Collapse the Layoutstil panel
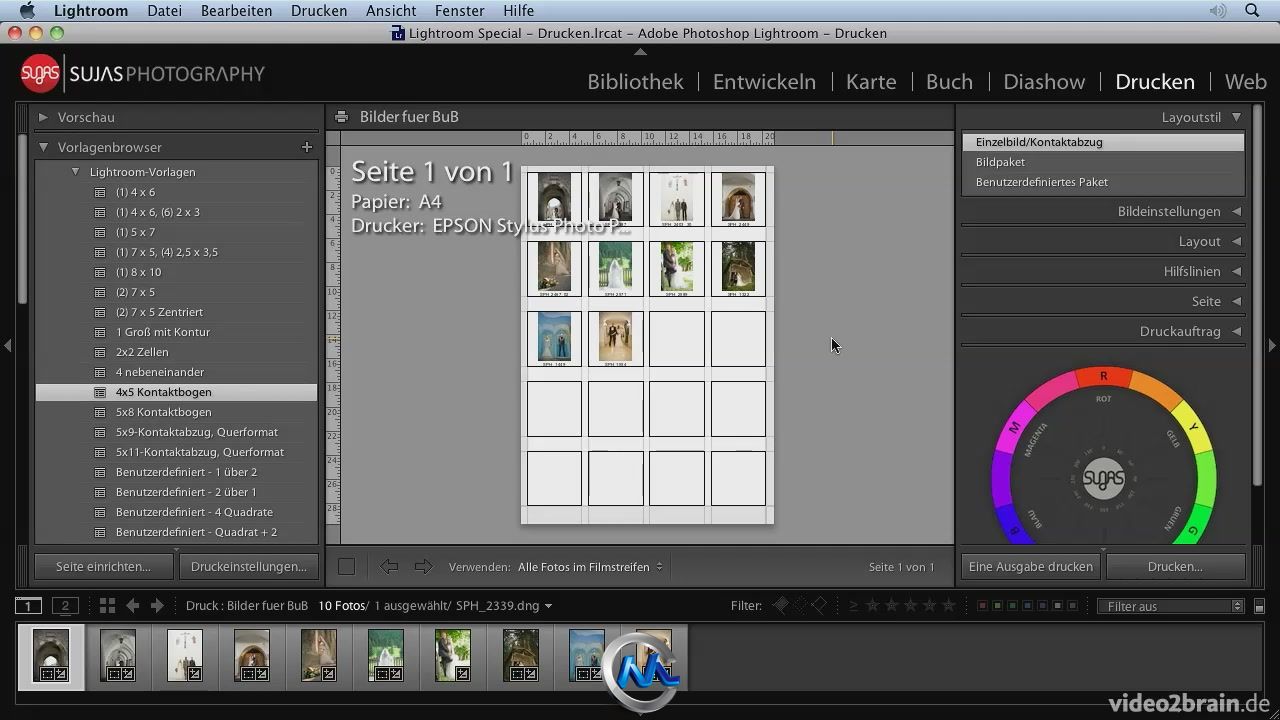 (1237, 117)
